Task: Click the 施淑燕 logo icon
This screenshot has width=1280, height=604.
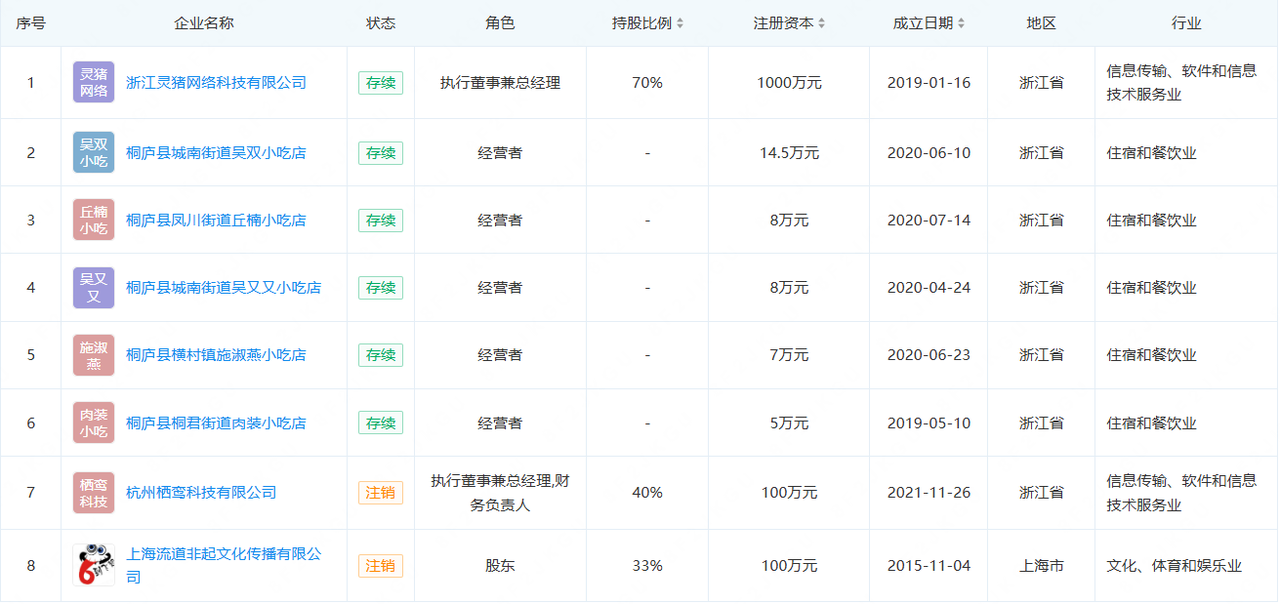Action: 93,355
